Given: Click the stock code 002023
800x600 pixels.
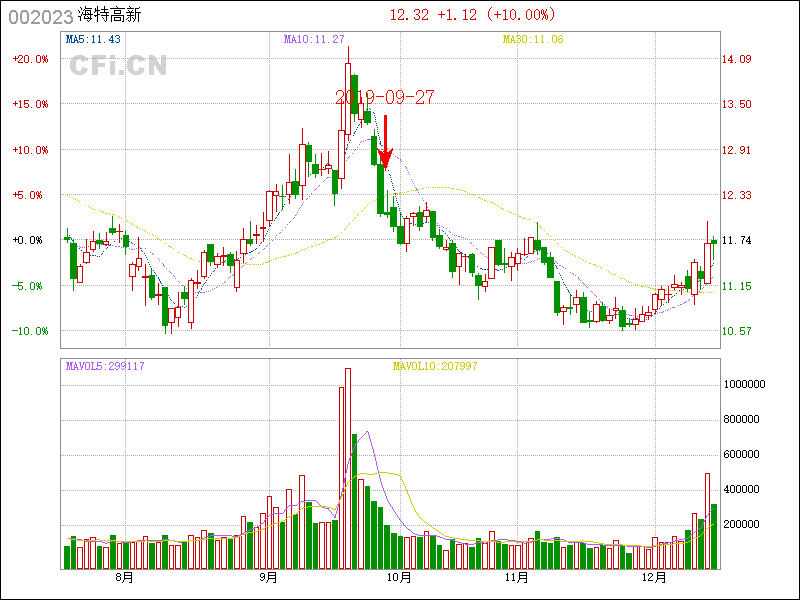Looking at the screenshot, I should pyautogui.click(x=41, y=17).
